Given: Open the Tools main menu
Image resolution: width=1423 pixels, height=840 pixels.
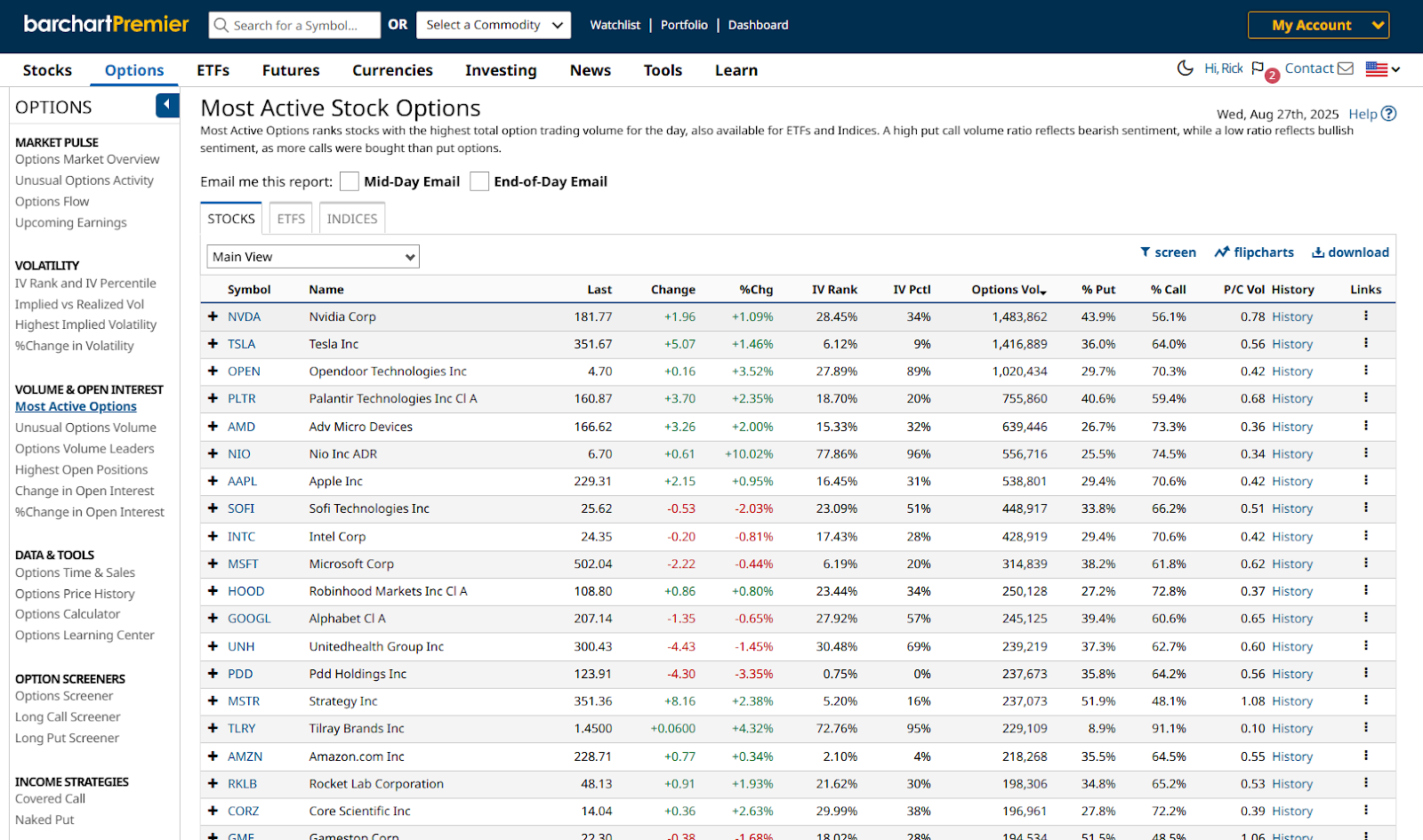Looking at the screenshot, I should point(663,70).
